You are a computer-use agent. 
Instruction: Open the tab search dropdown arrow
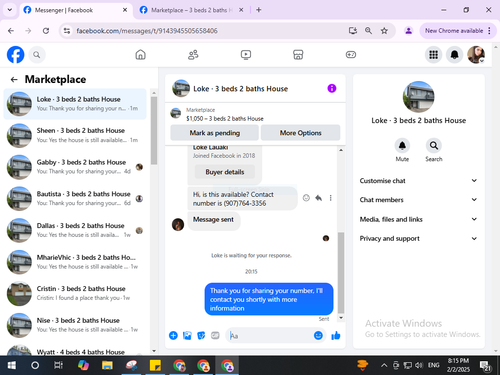(x=10, y=10)
